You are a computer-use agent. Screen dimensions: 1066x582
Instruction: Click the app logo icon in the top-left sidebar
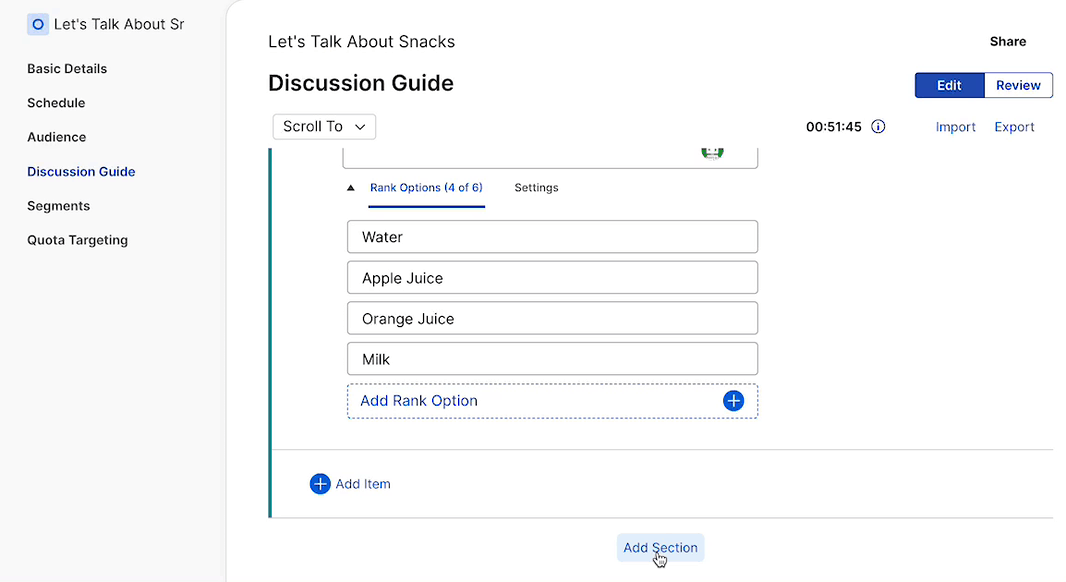point(38,23)
